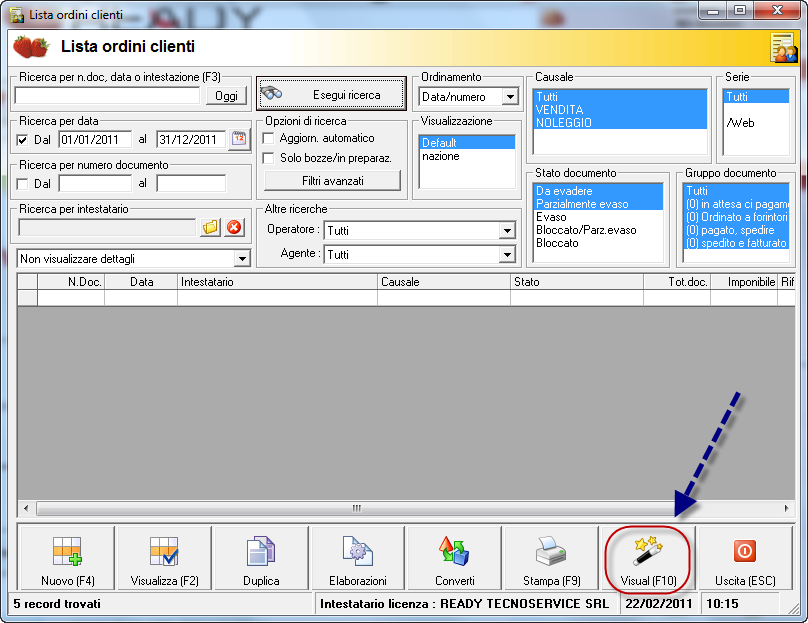Select NOLEGGIO in Causale list

click(x=620, y=123)
